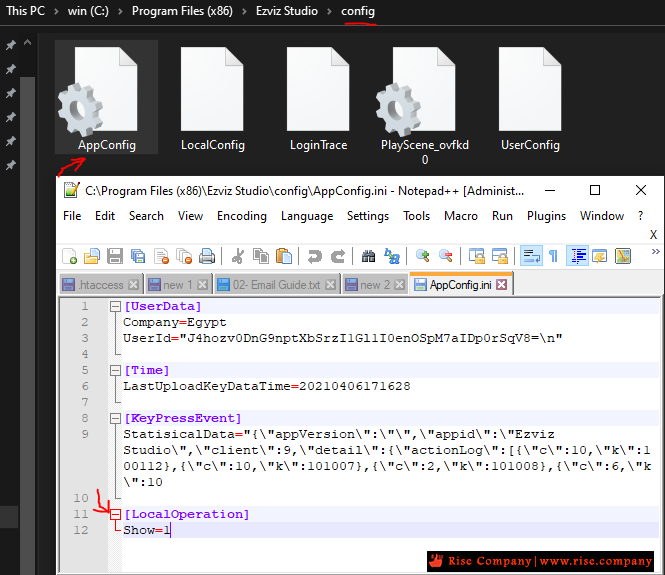
Task: Open the ? help menu
Action: (640, 216)
